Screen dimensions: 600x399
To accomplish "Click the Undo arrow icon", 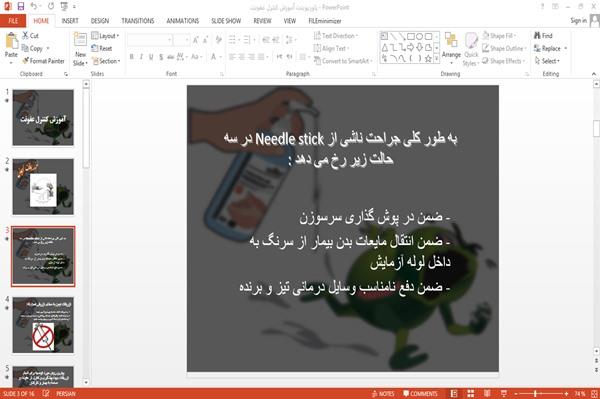I will pyautogui.click(x=34, y=6).
